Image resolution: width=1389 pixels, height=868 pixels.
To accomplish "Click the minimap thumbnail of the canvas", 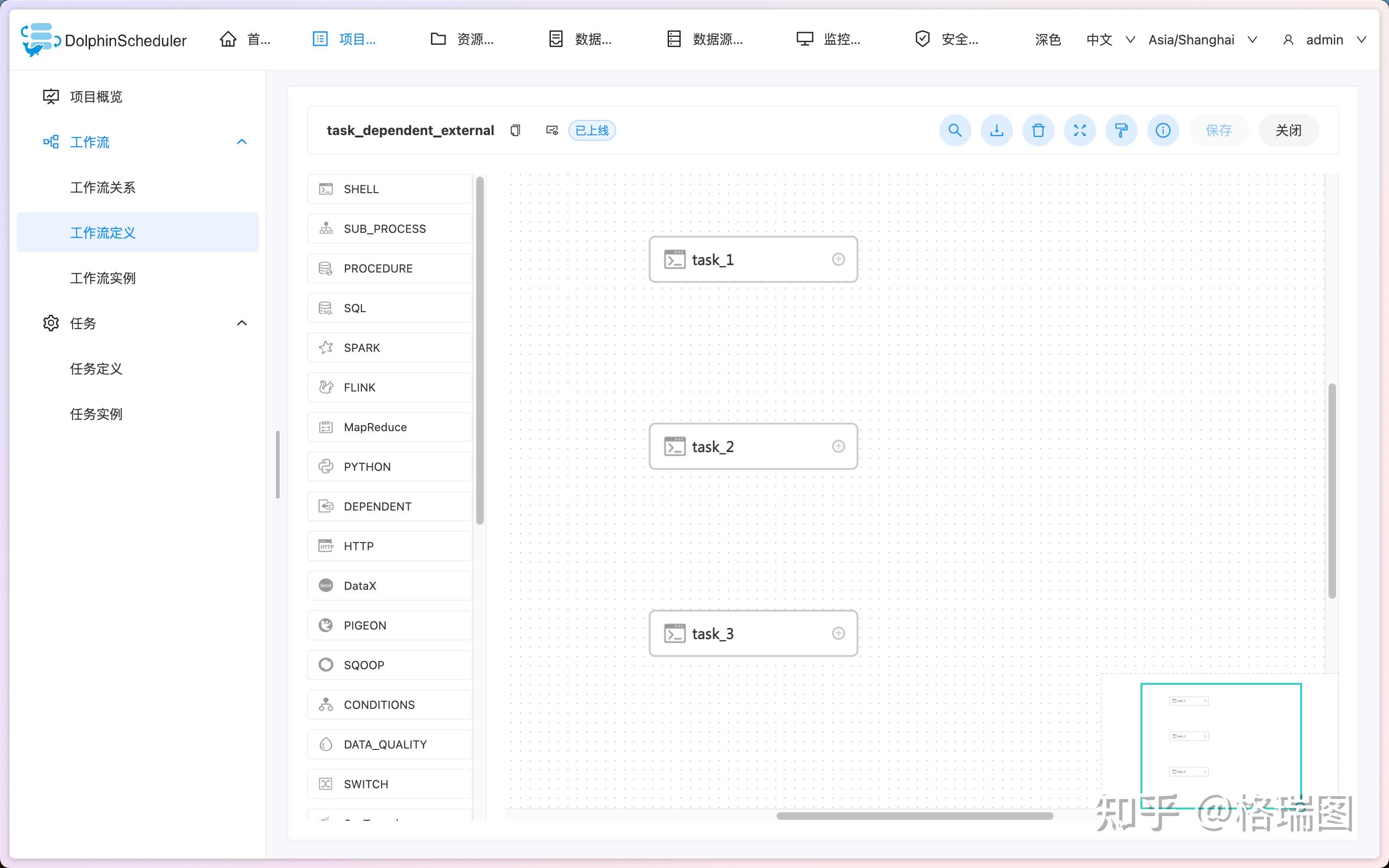I will point(1220,740).
